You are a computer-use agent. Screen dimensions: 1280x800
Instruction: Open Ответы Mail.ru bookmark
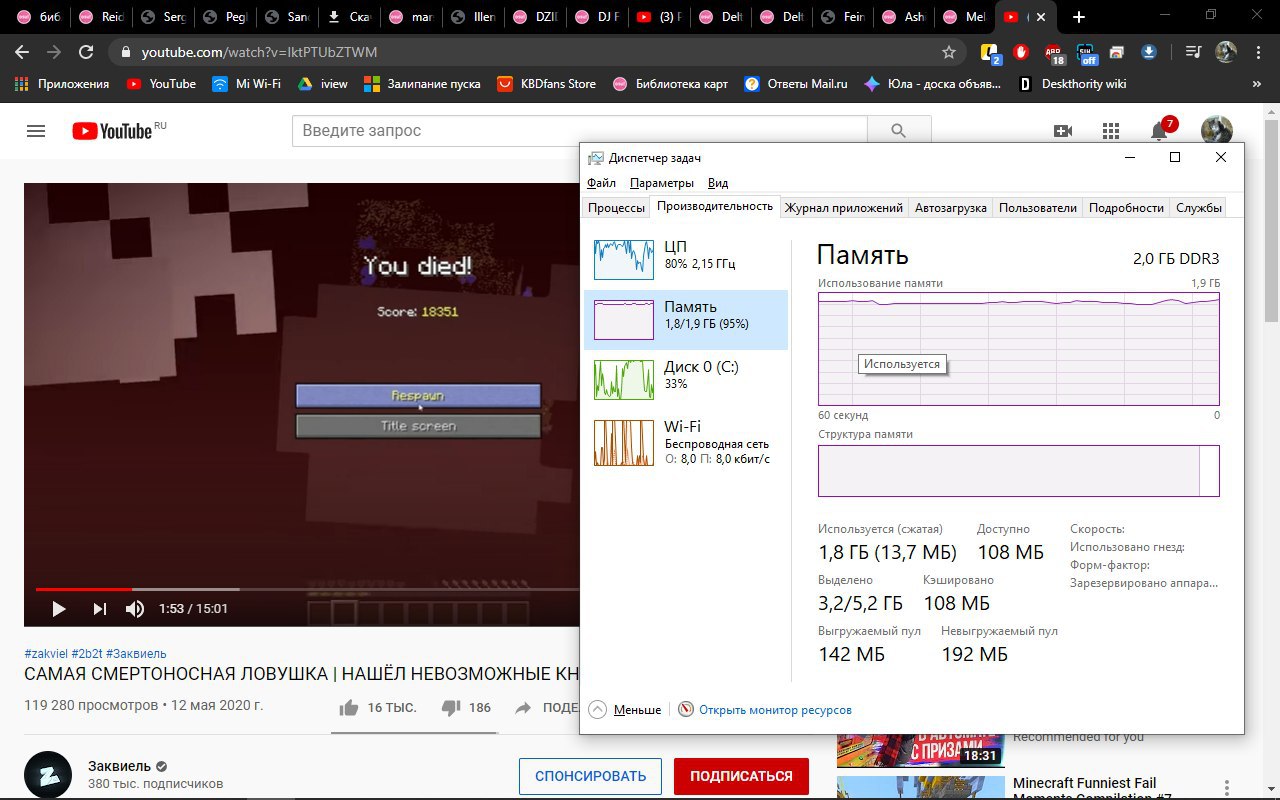[x=796, y=84]
